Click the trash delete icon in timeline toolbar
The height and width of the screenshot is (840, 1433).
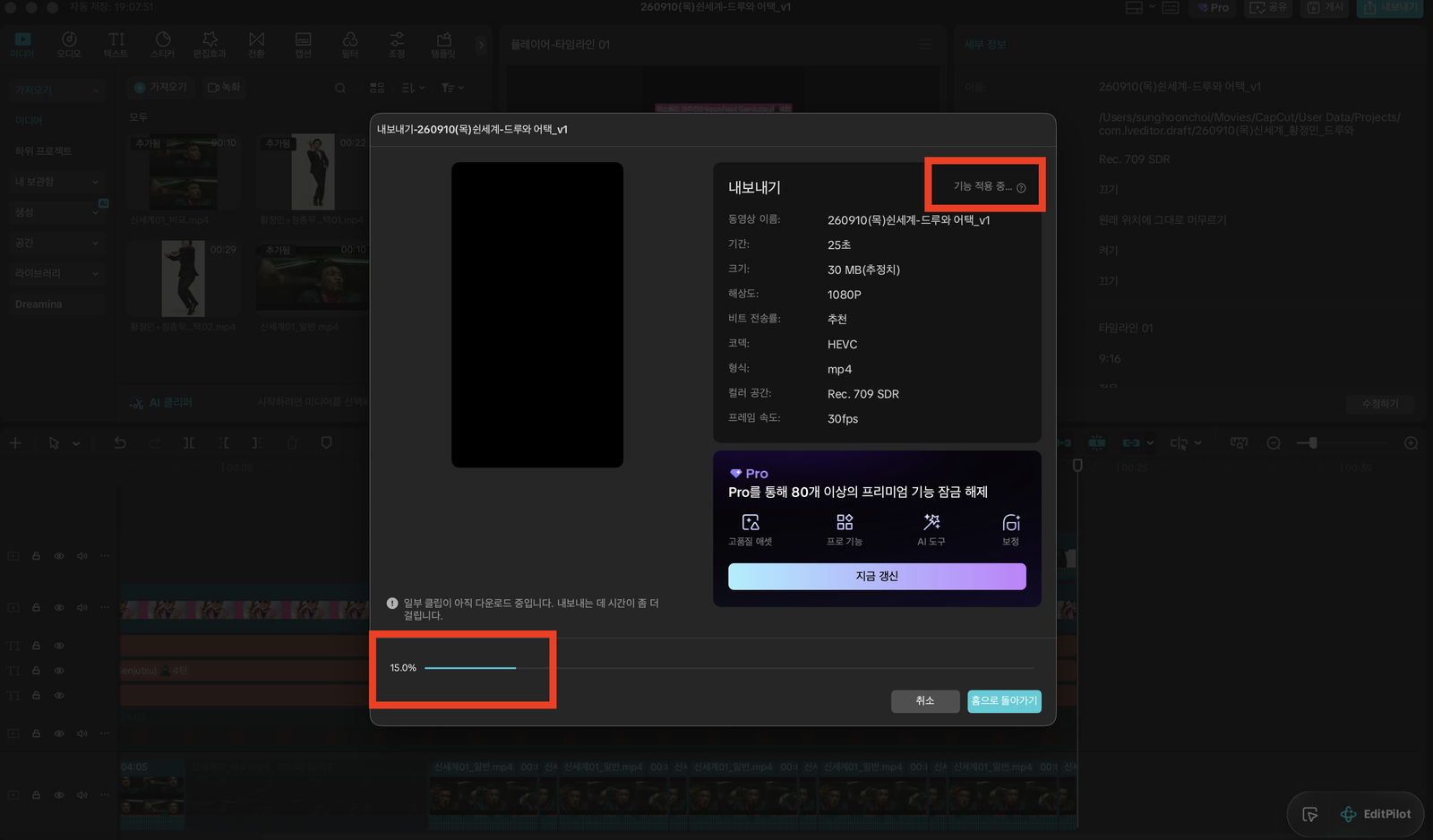(x=292, y=443)
